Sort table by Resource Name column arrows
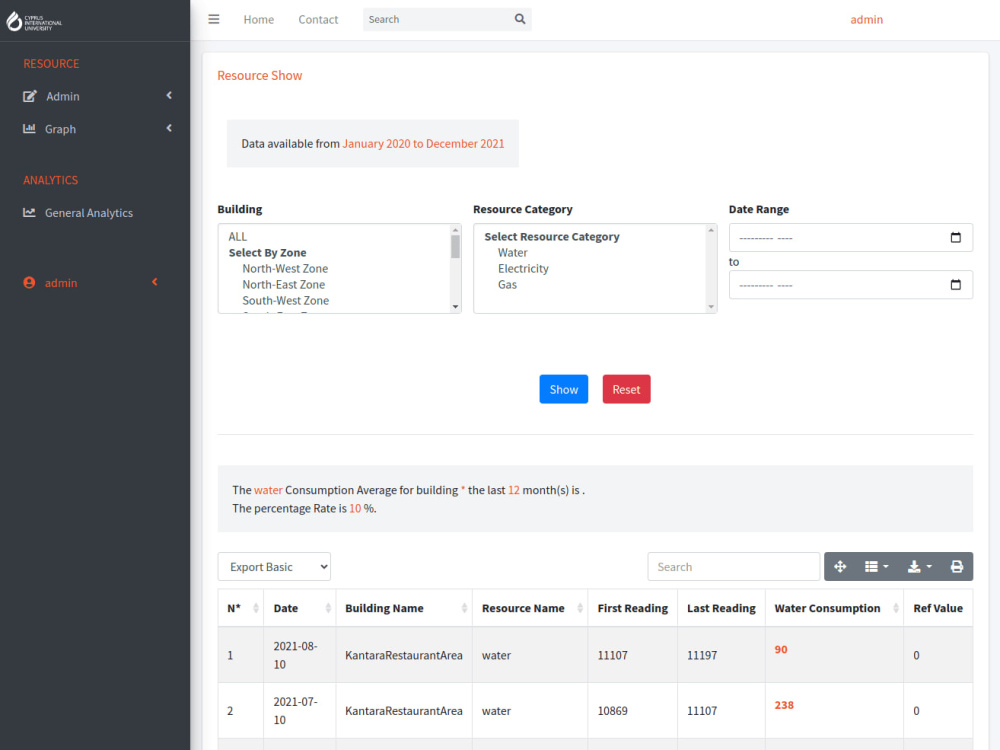Image resolution: width=1000 pixels, height=750 pixels. pos(580,608)
